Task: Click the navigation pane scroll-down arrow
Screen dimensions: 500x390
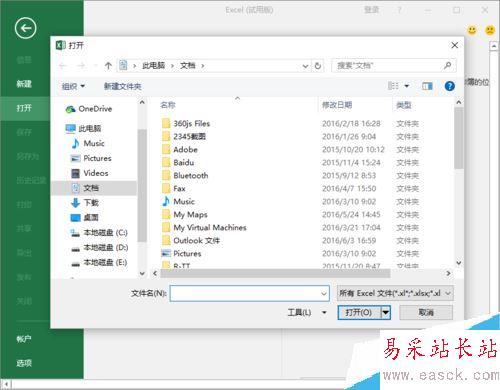Action: pos(142,273)
